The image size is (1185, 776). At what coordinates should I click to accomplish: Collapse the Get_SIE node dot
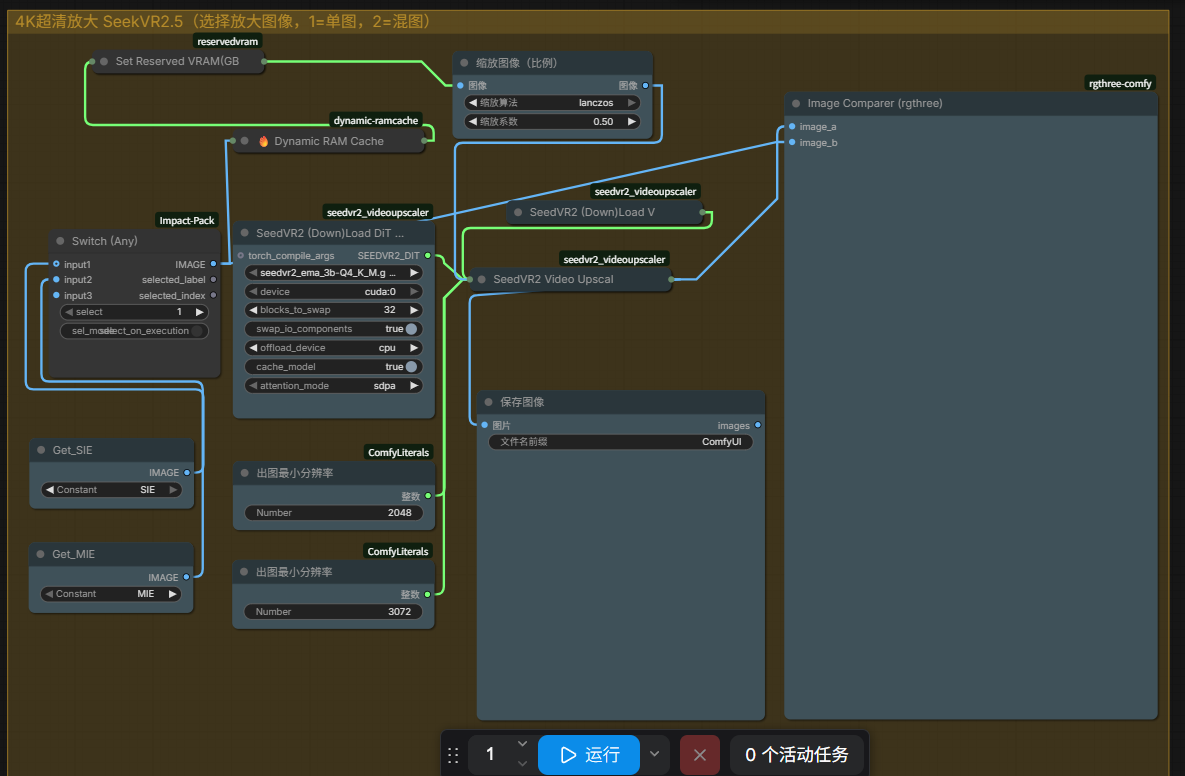tap(41, 450)
